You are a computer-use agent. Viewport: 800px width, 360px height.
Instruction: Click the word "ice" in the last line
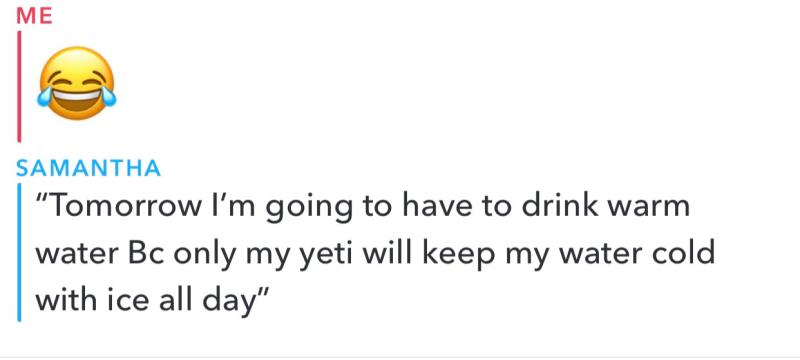(130, 300)
